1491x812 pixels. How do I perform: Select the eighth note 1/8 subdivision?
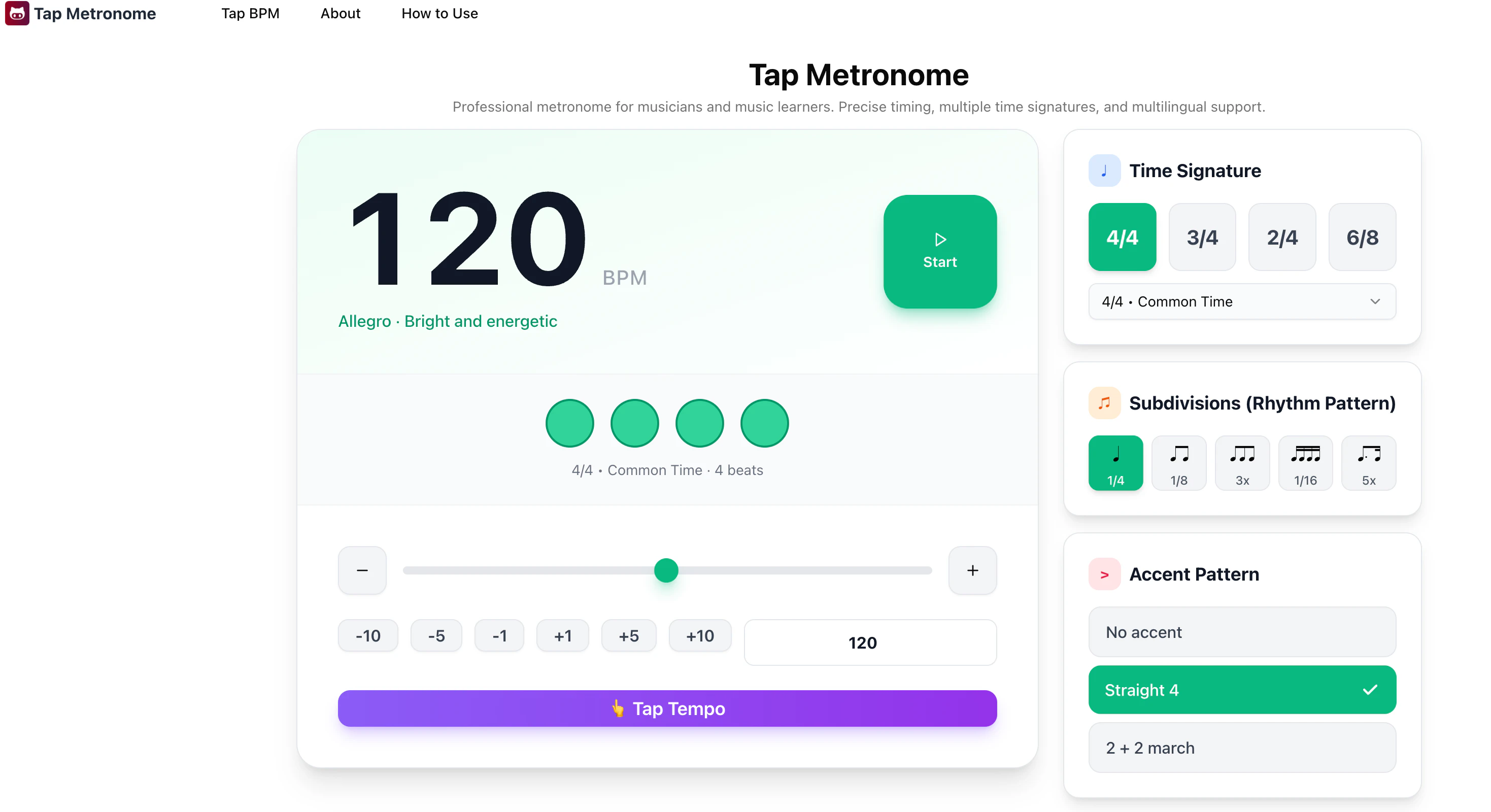pyautogui.click(x=1178, y=462)
